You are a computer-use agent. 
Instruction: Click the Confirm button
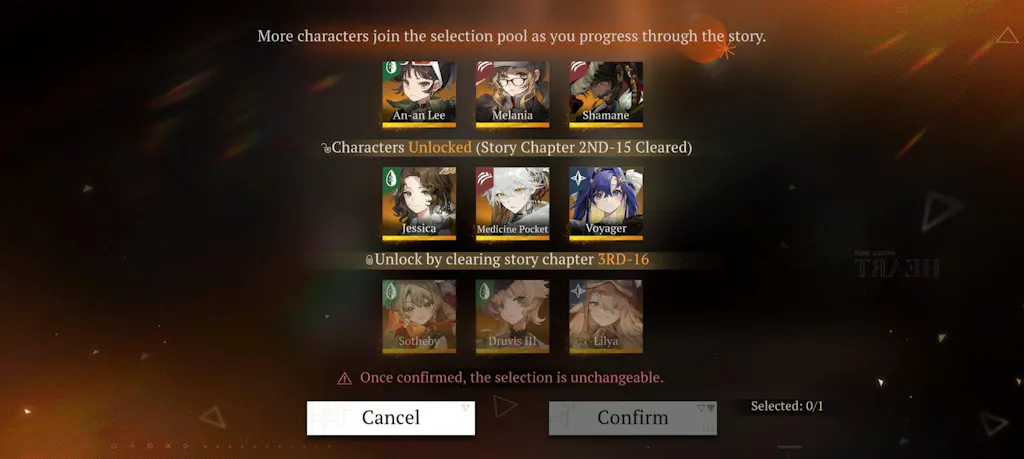coord(632,418)
